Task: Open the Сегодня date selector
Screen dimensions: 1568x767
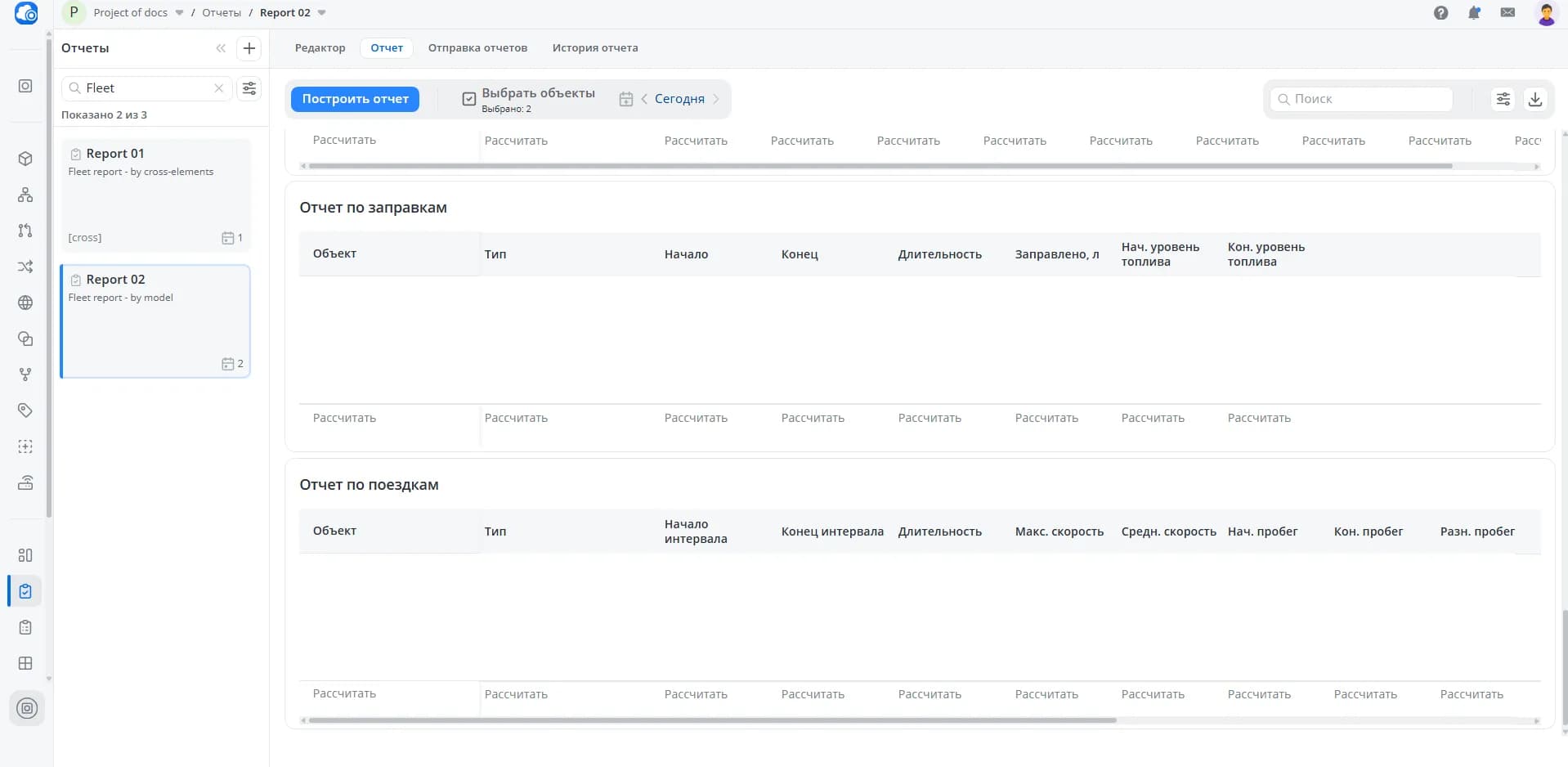Action: click(679, 99)
